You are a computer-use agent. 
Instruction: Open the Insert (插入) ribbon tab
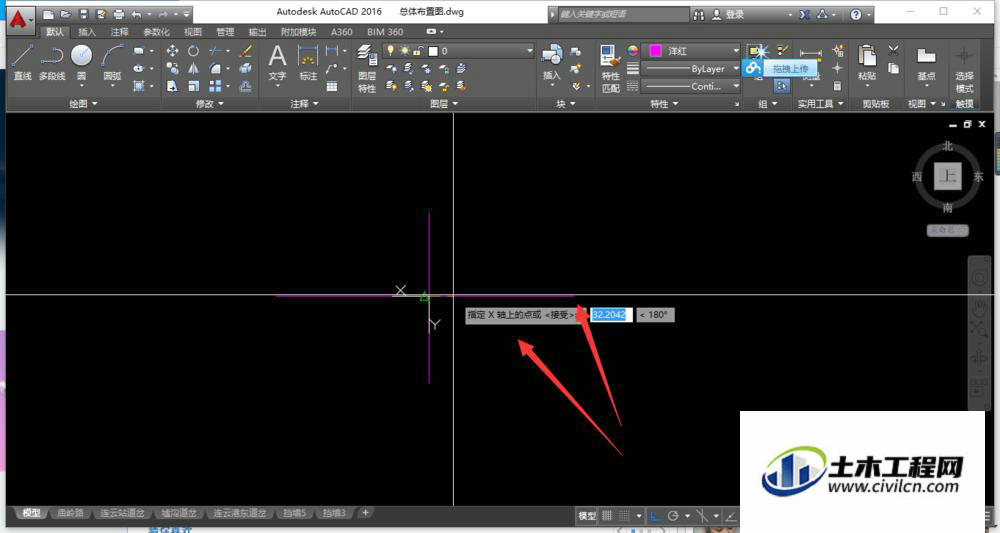(x=87, y=31)
